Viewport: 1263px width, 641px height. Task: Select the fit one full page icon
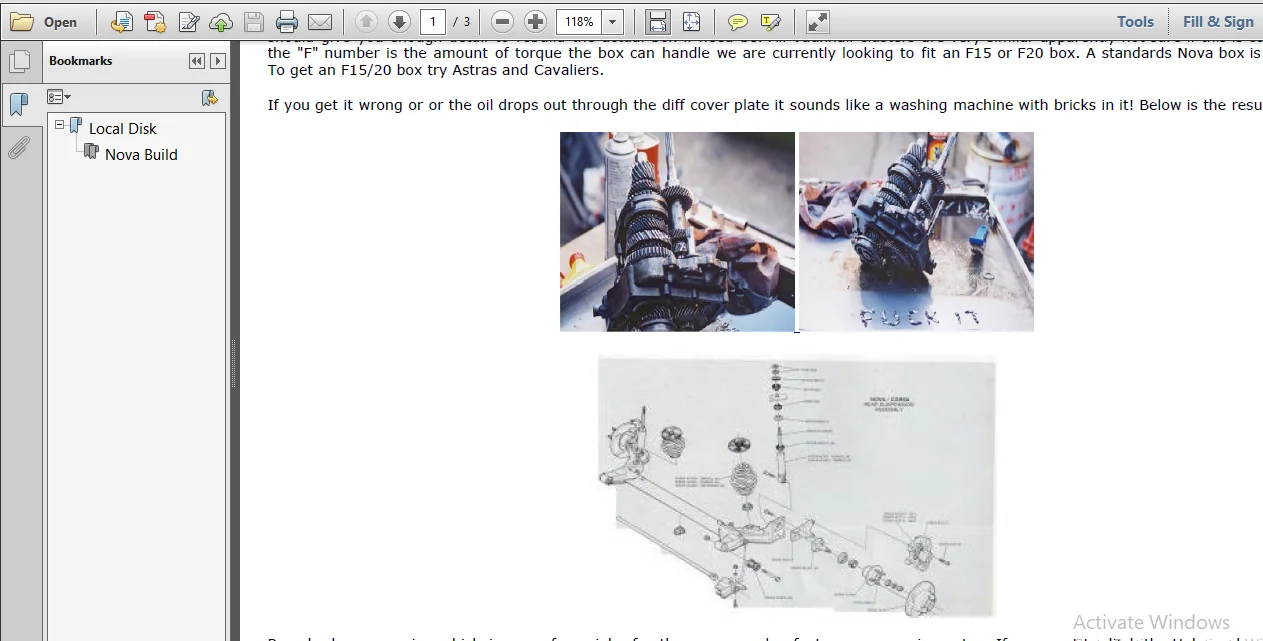pyautogui.click(x=691, y=21)
